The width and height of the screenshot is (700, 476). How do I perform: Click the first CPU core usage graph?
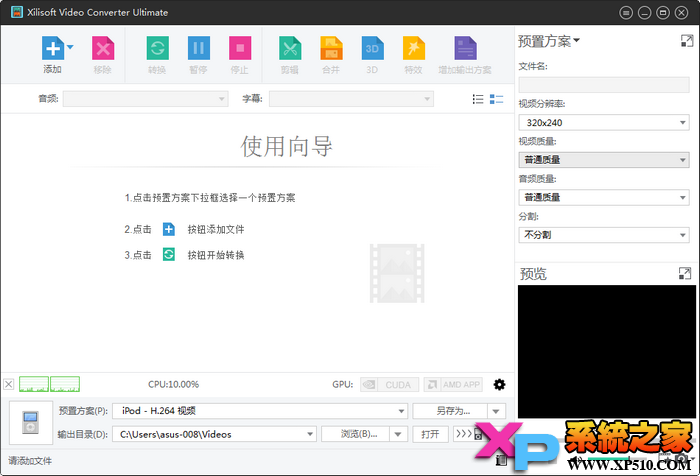click(34, 384)
